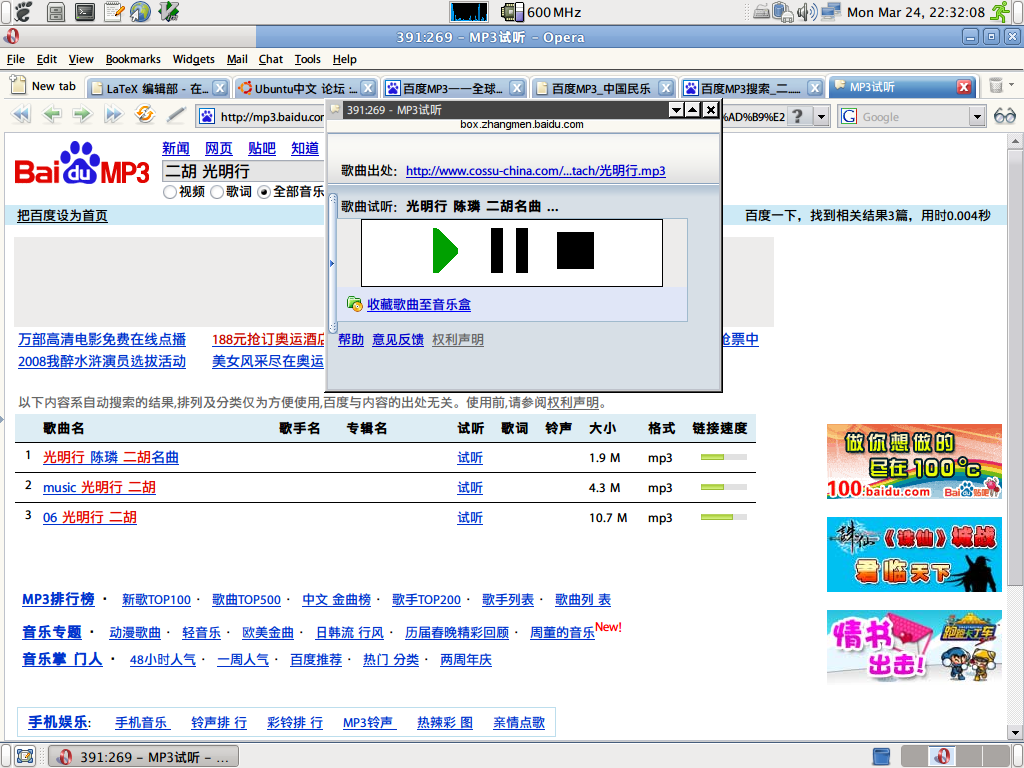The height and width of the screenshot is (768, 1024).
Task: Launch the text editor notepad icon
Action: coord(114,12)
